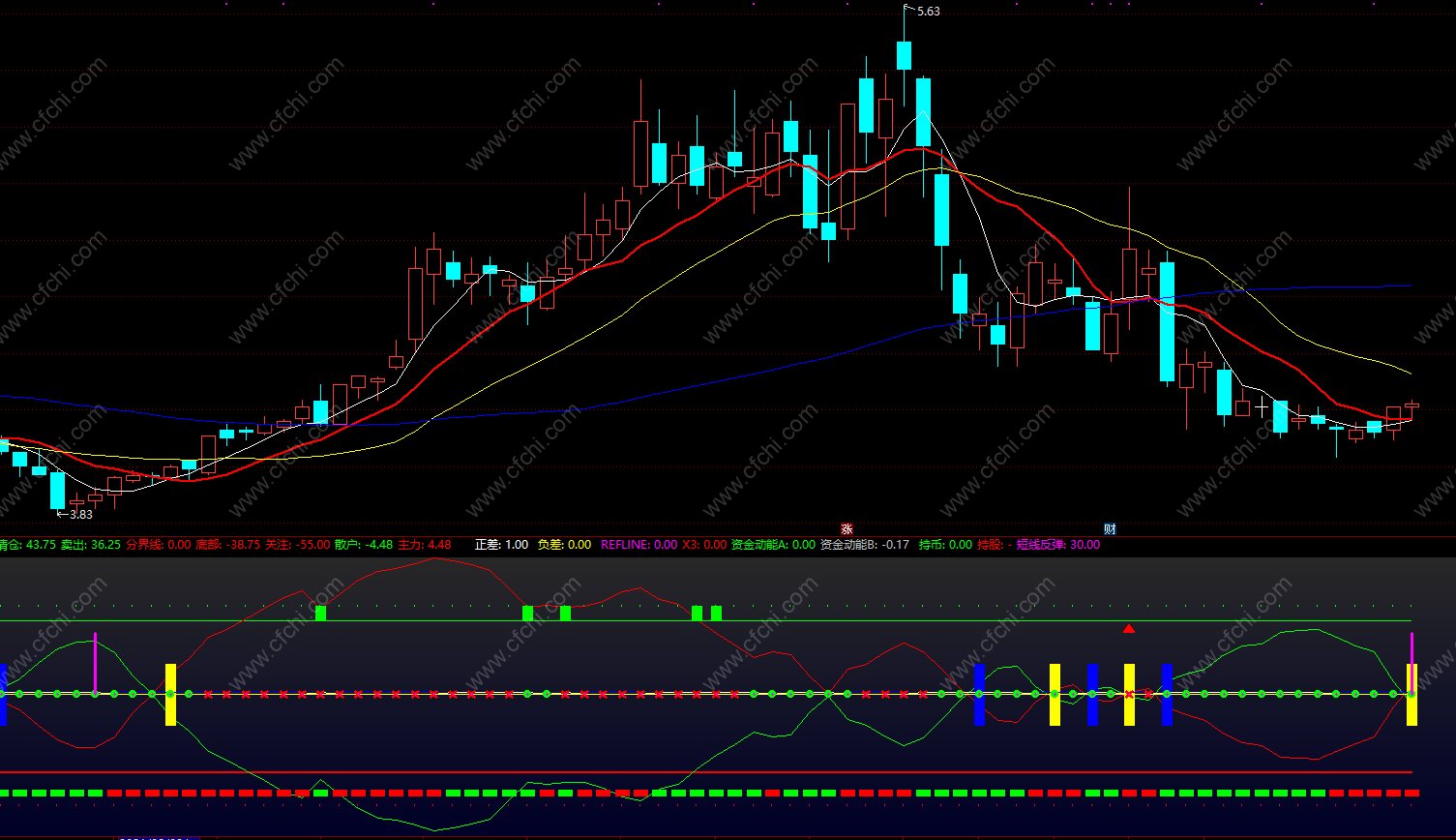Click the 财 financial report marker icon
The width and height of the screenshot is (1456, 840).
(x=1111, y=529)
